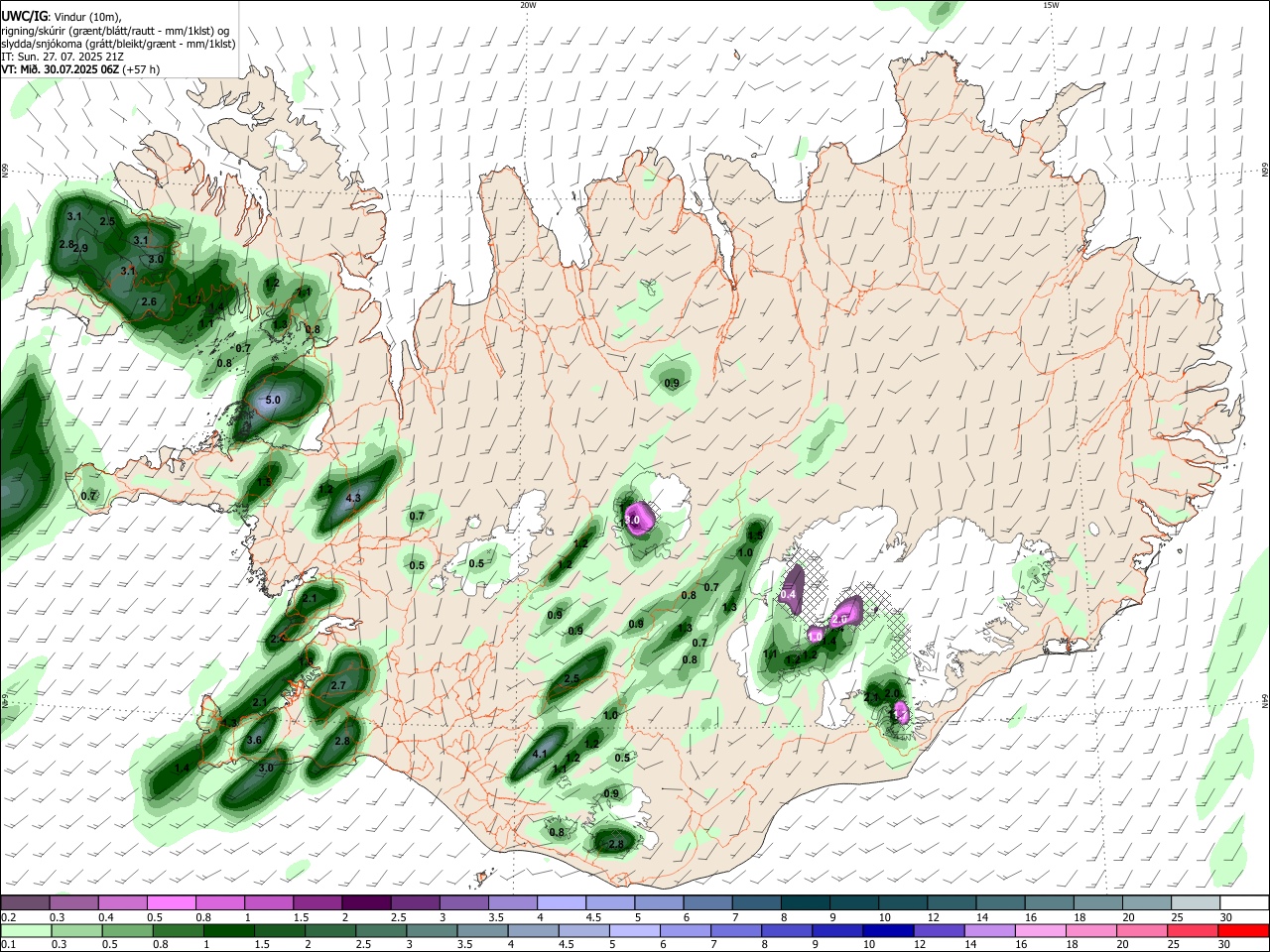Select the pale periwinkle 4 swatch in the upper legend row
Screen dimensions: 1270x952
(561, 902)
